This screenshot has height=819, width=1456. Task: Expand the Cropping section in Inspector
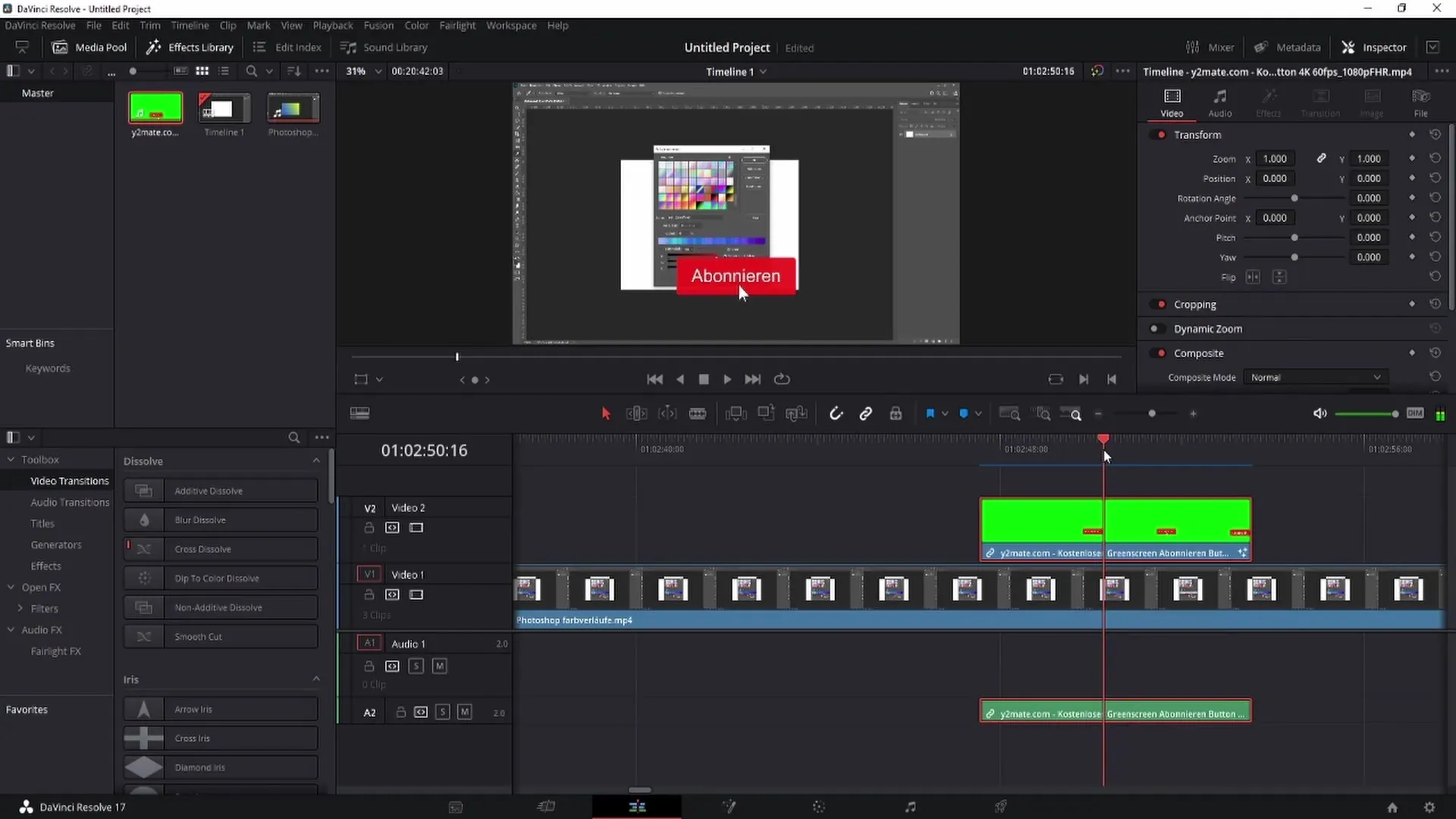coord(1195,304)
